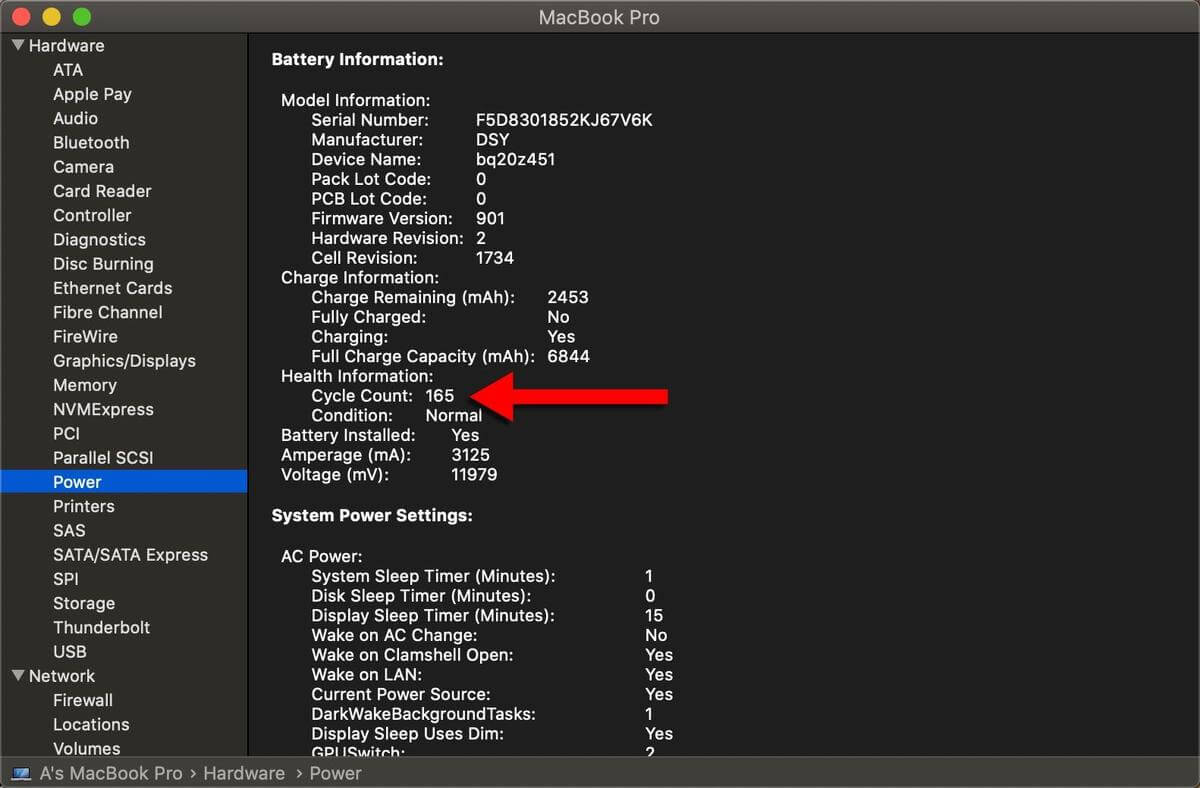1200x788 pixels.
Task: Select Bluetooth in the sidebar
Action: [x=91, y=143]
